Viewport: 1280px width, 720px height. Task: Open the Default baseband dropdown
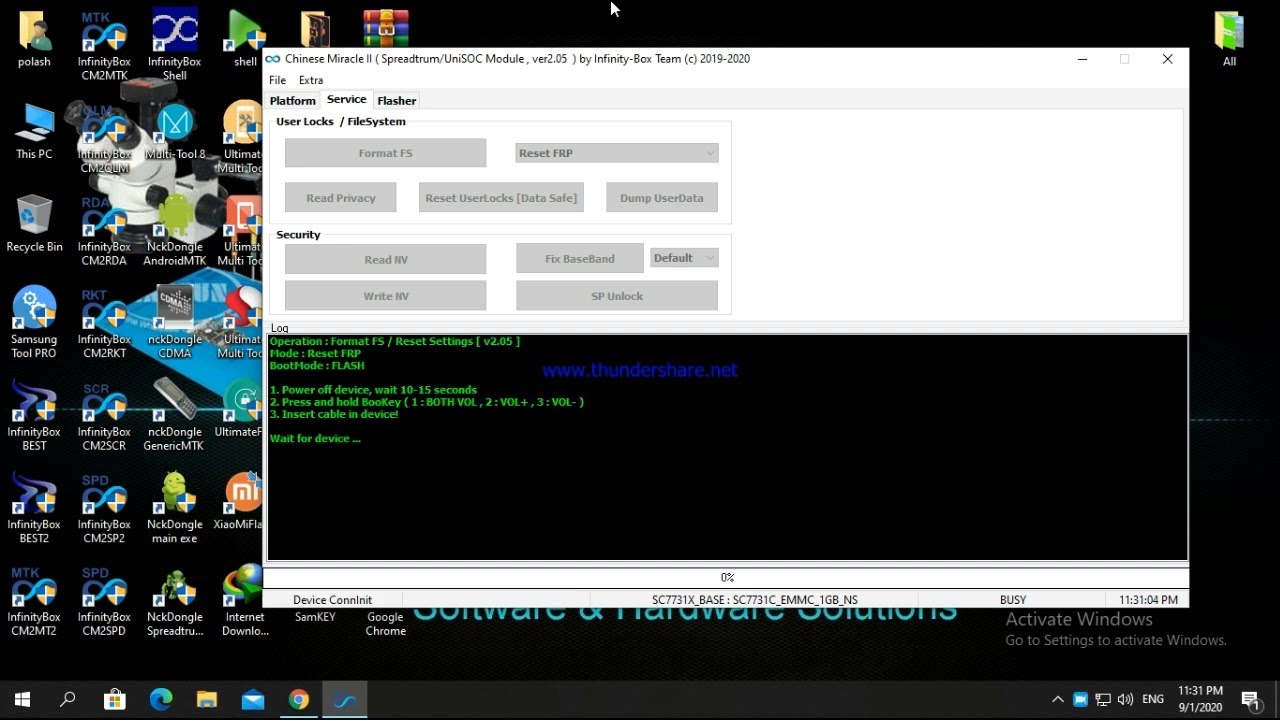[684, 258]
